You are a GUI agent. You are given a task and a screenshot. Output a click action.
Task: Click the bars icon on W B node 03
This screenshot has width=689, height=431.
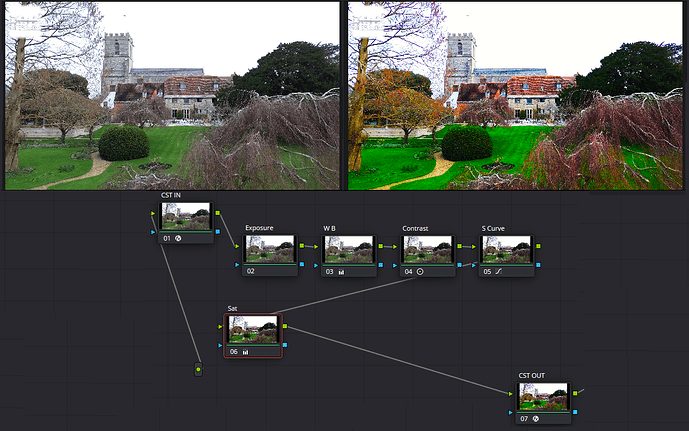(341, 271)
